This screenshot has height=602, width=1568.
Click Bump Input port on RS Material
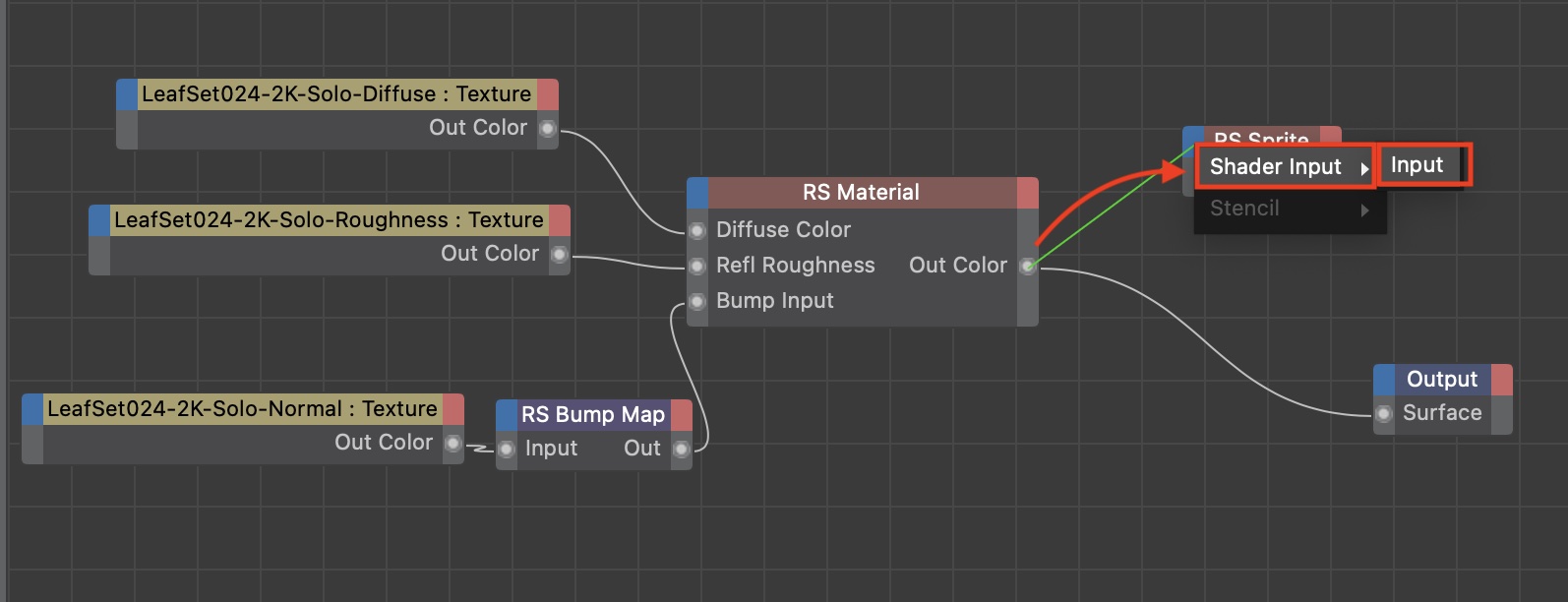pyautogui.click(x=697, y=302)
